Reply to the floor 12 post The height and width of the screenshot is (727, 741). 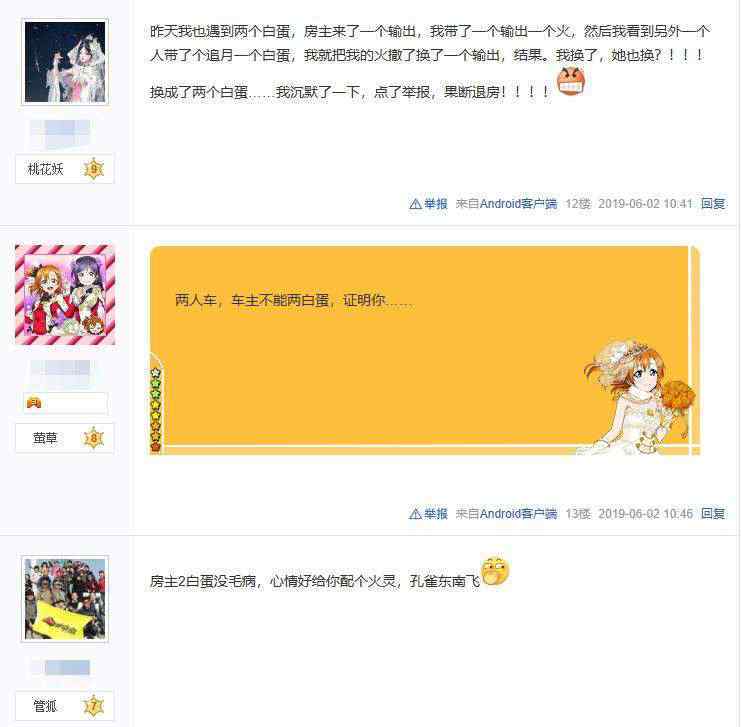[x=713, y=204]
